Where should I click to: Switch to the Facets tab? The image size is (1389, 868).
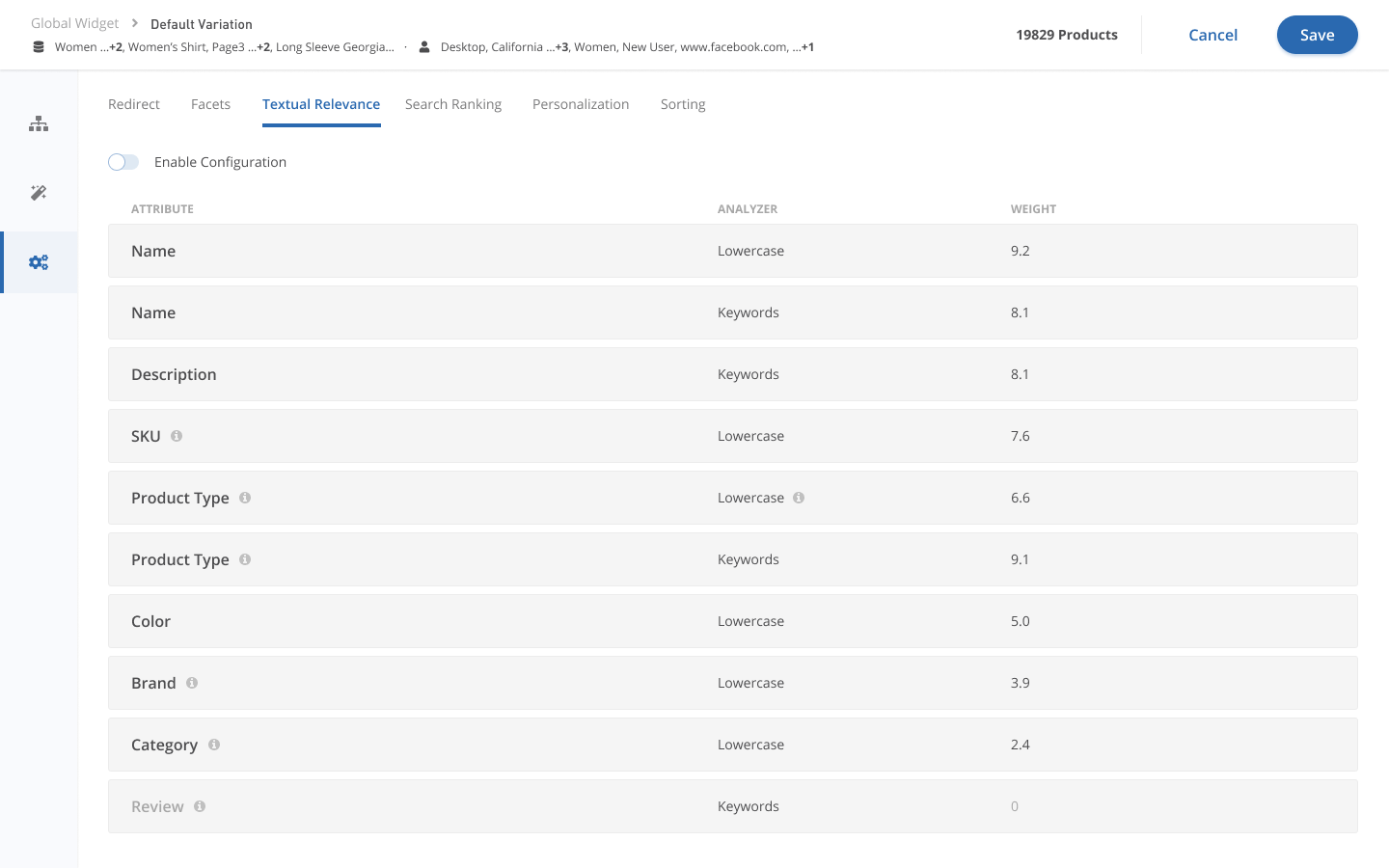(x=210, y=104)
